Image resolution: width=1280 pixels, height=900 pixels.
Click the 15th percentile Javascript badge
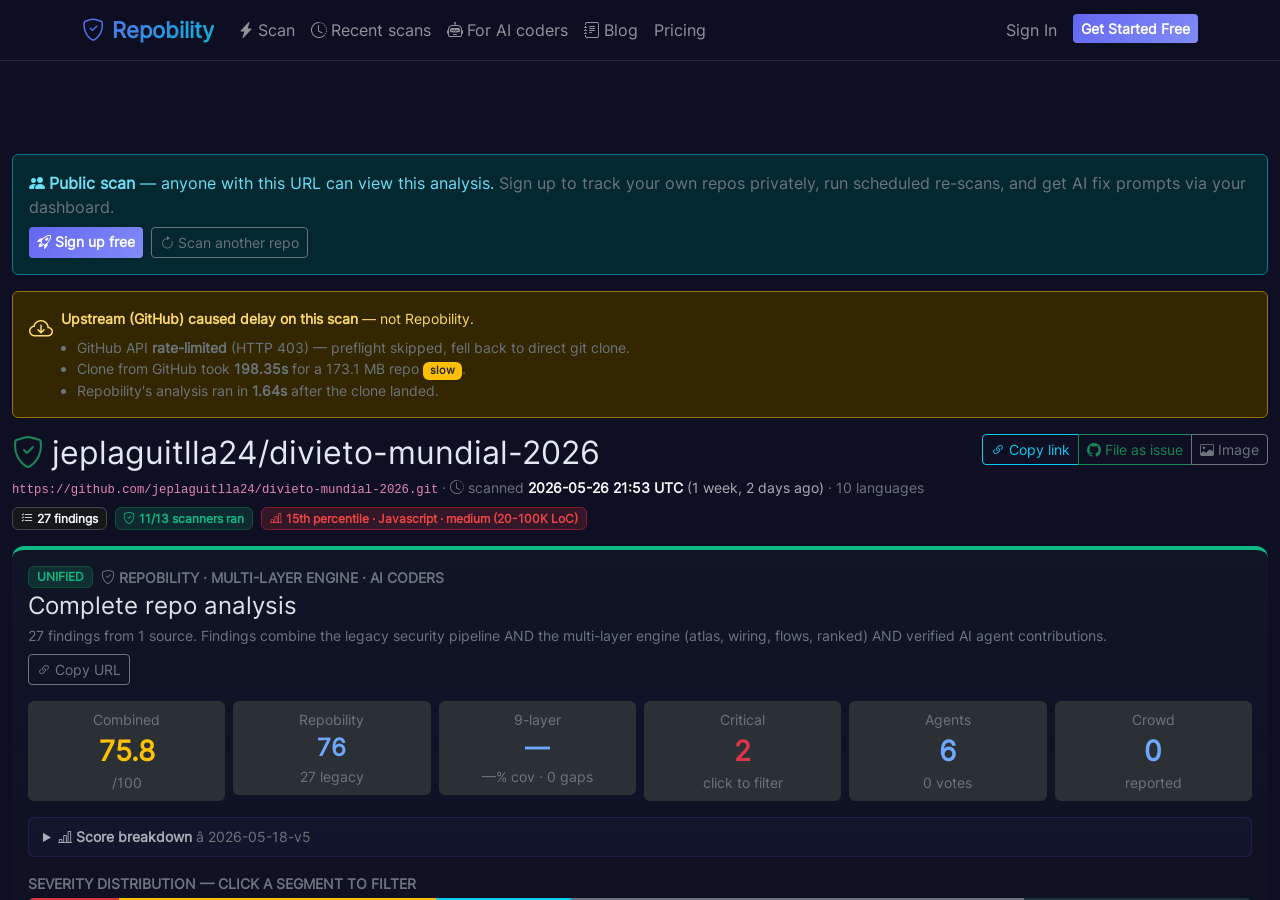click(424, 518)
